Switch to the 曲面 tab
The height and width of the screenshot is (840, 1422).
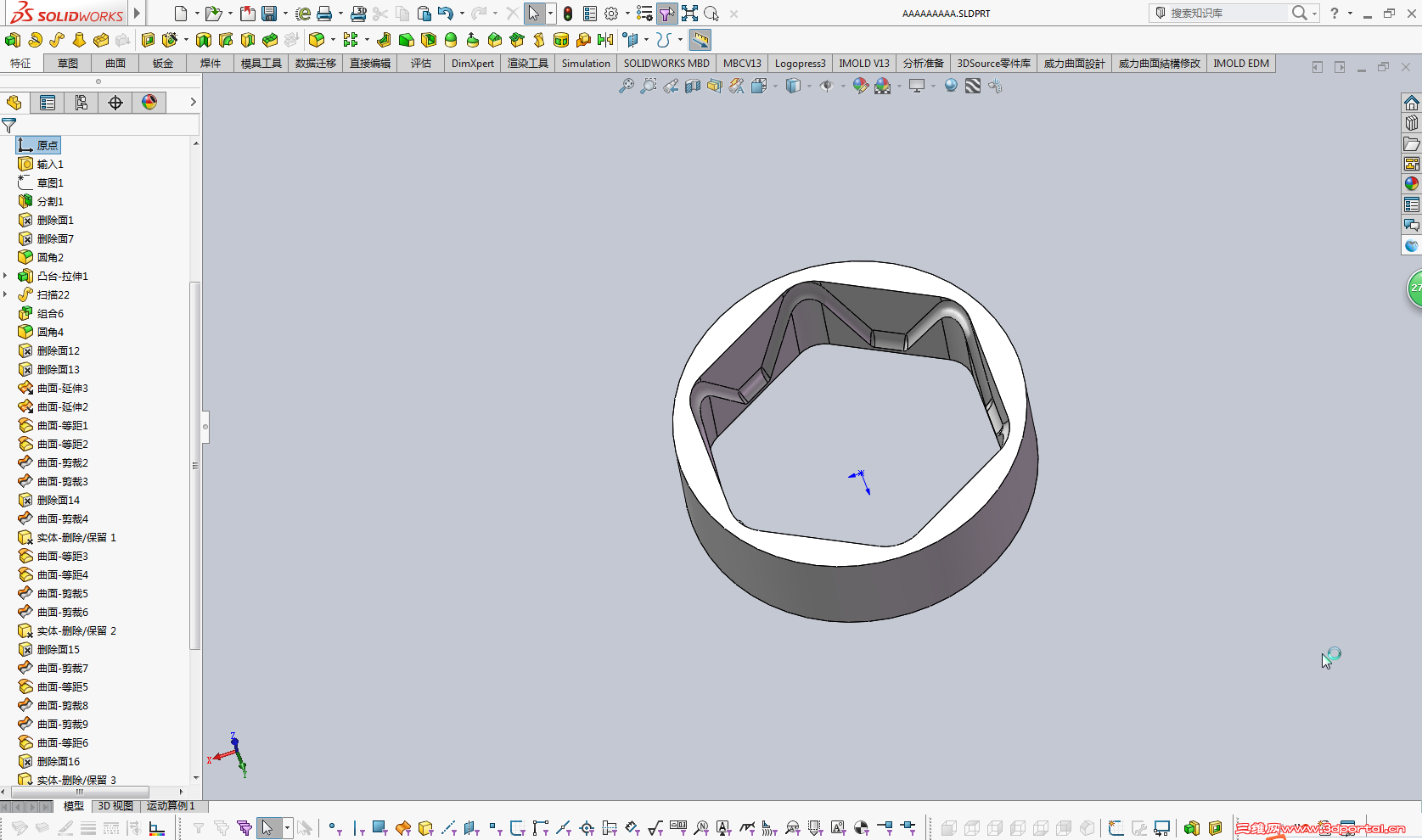point(115,64)
